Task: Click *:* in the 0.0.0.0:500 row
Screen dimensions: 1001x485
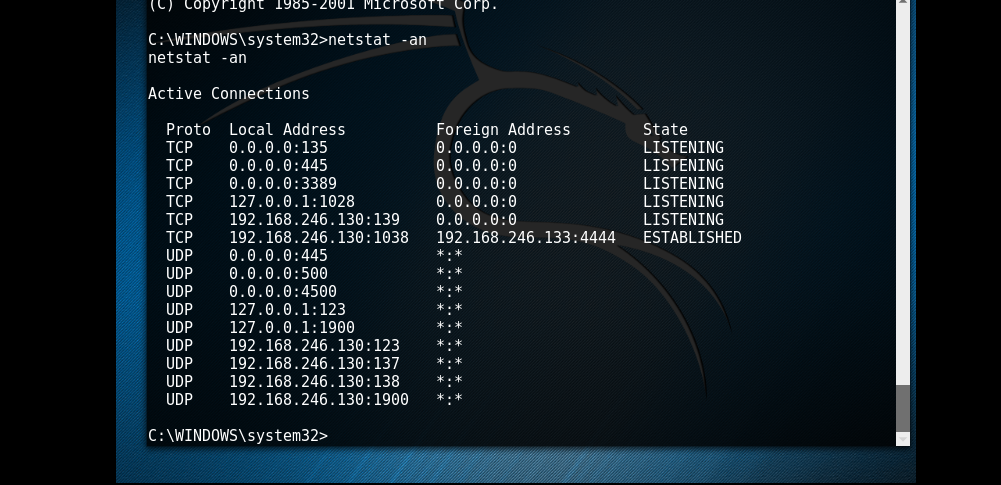Action: (449, 274)
